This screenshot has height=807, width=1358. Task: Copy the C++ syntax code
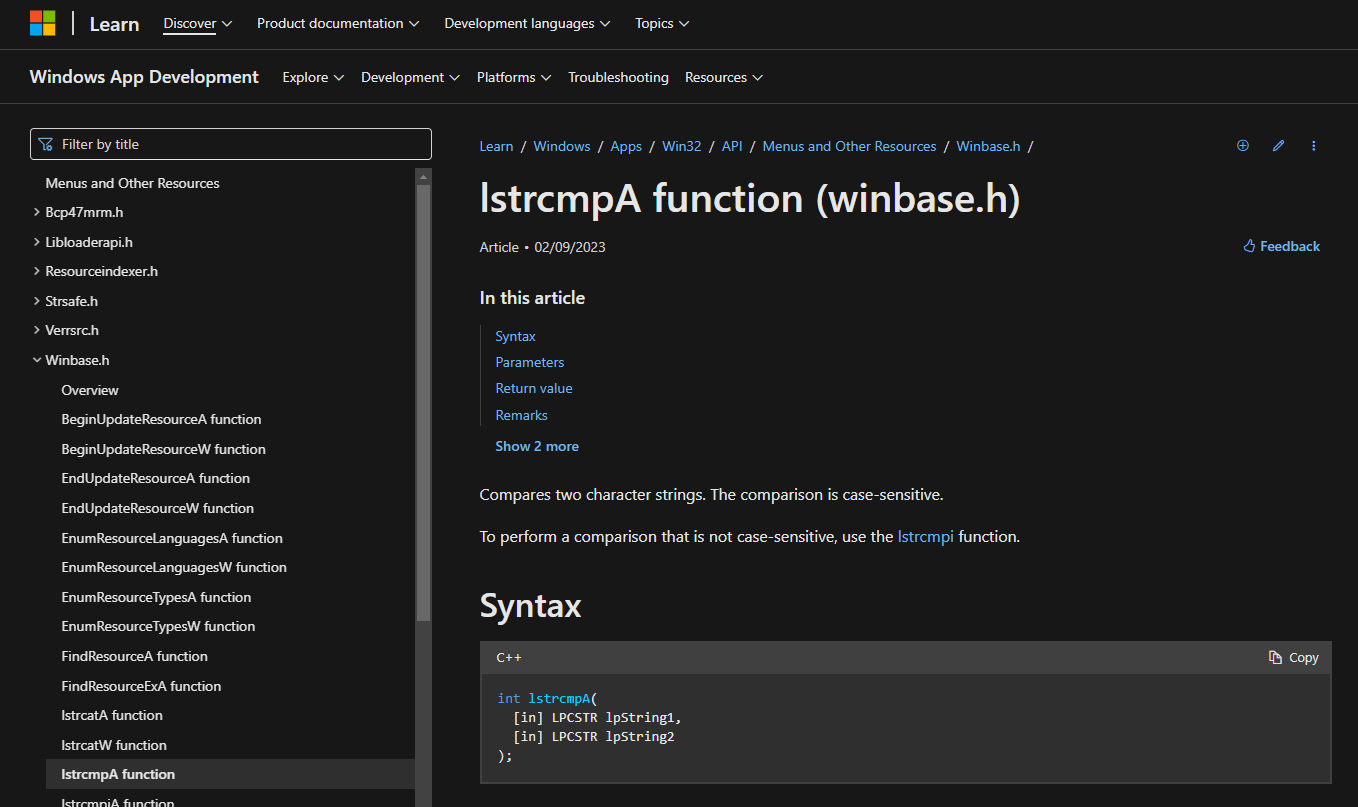(x=1293, y=657)
